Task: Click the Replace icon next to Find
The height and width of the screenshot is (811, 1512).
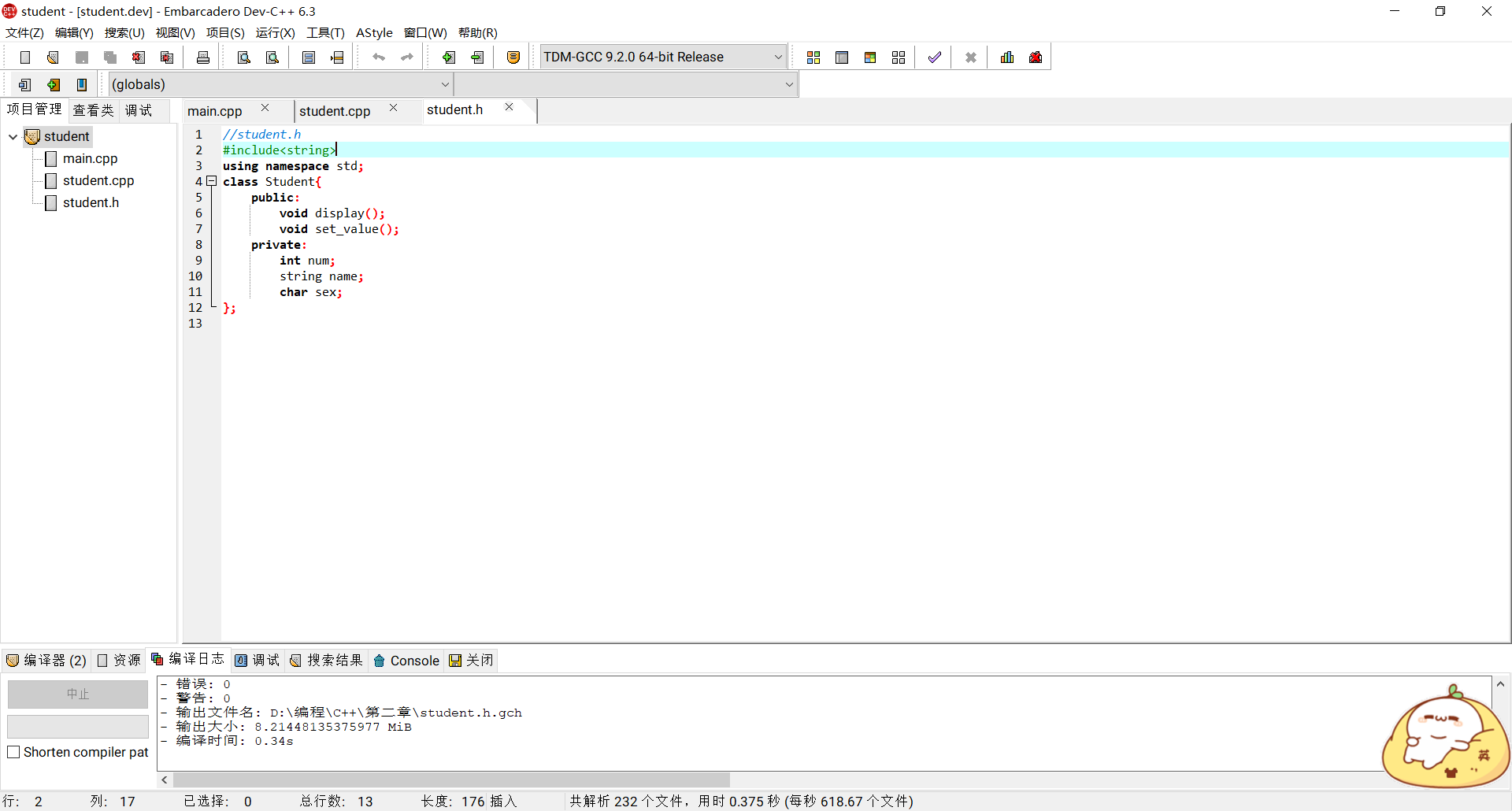Action: pyautogui.click(x=272, y=57)
